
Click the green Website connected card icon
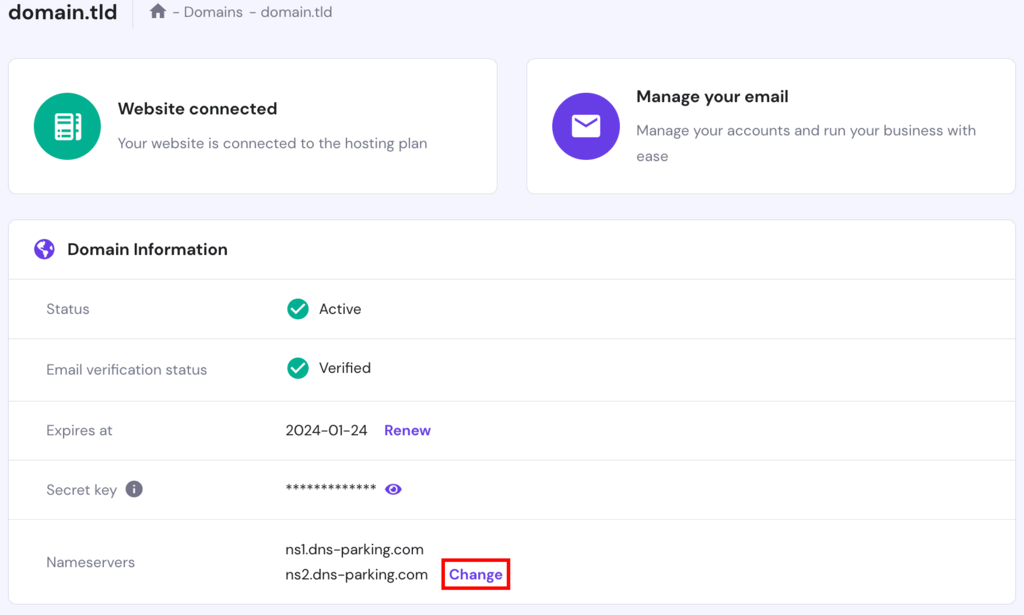[67, 126]
